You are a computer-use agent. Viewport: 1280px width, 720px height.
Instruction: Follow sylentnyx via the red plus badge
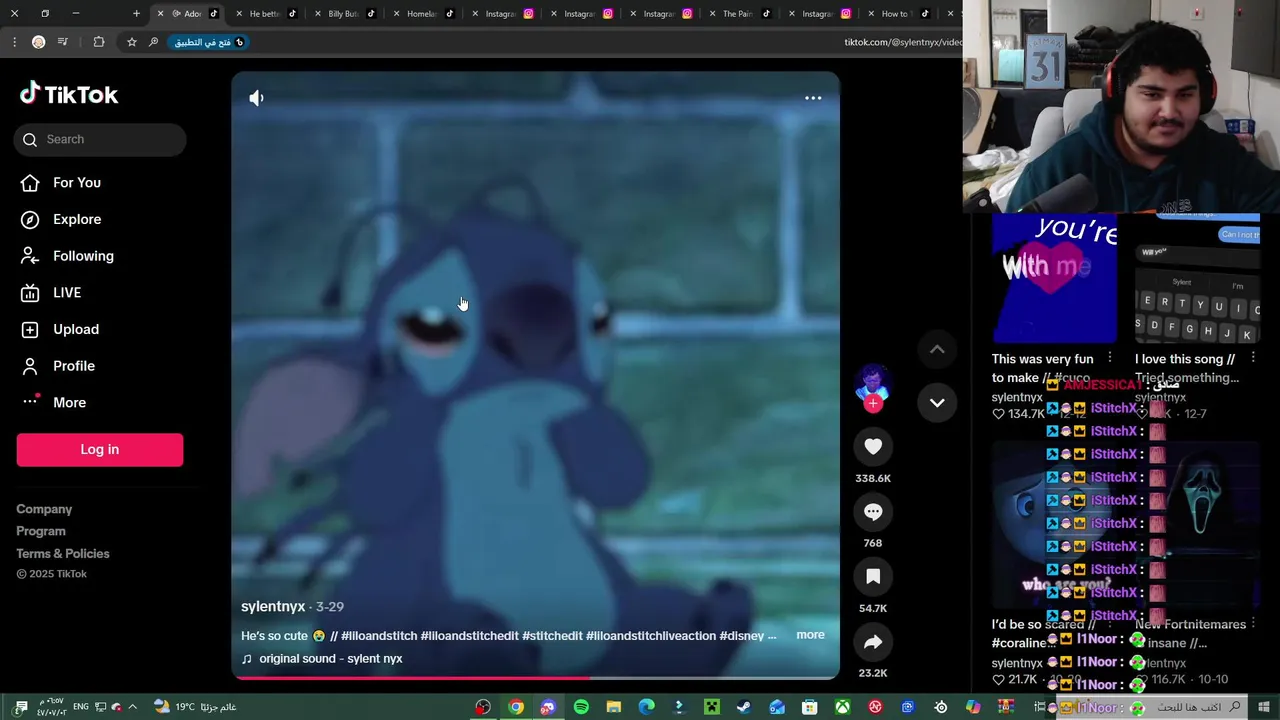click(873, 403)
